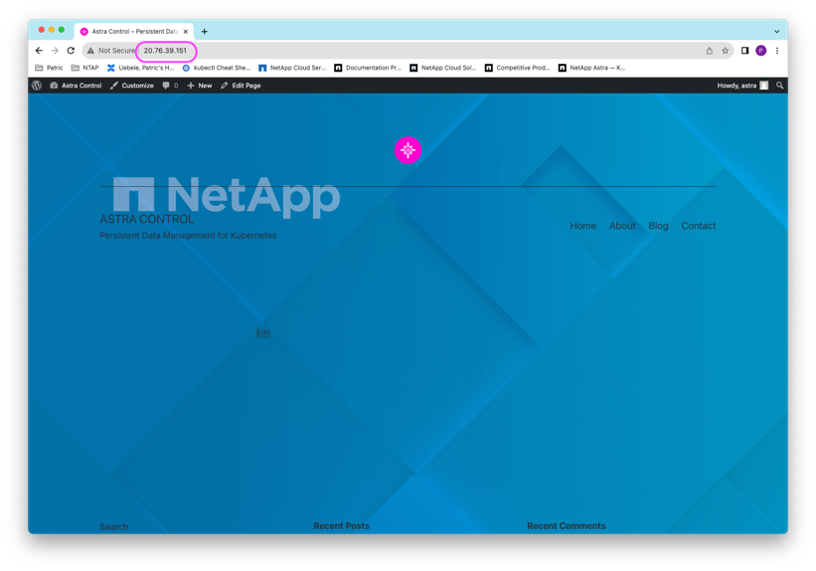Viewport: 816px width, 571px height.
Task: Open the Competitive Prod... bookmark
Action: pyautogui.click(x=518, y=68)
